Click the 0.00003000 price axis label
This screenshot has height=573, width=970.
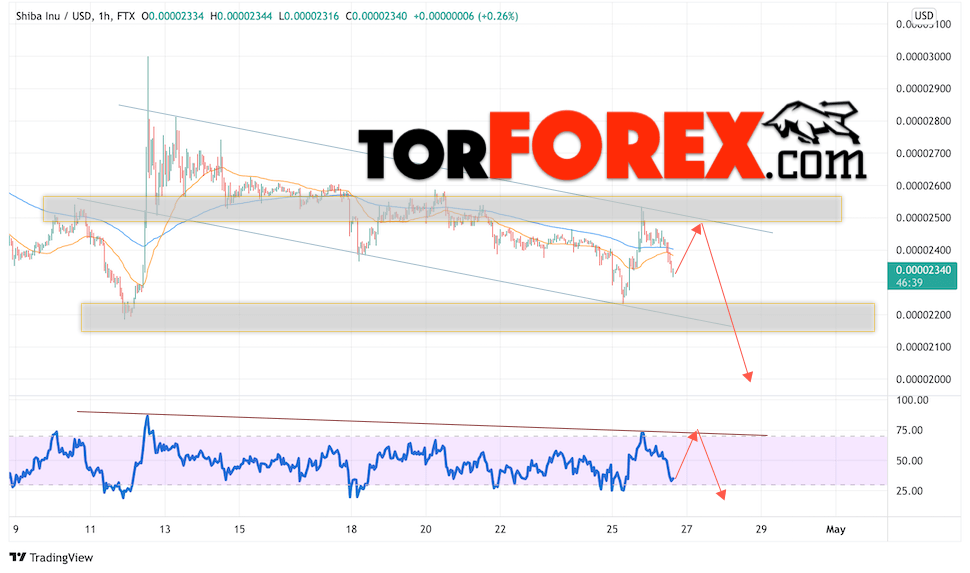(x=923, y=56)
